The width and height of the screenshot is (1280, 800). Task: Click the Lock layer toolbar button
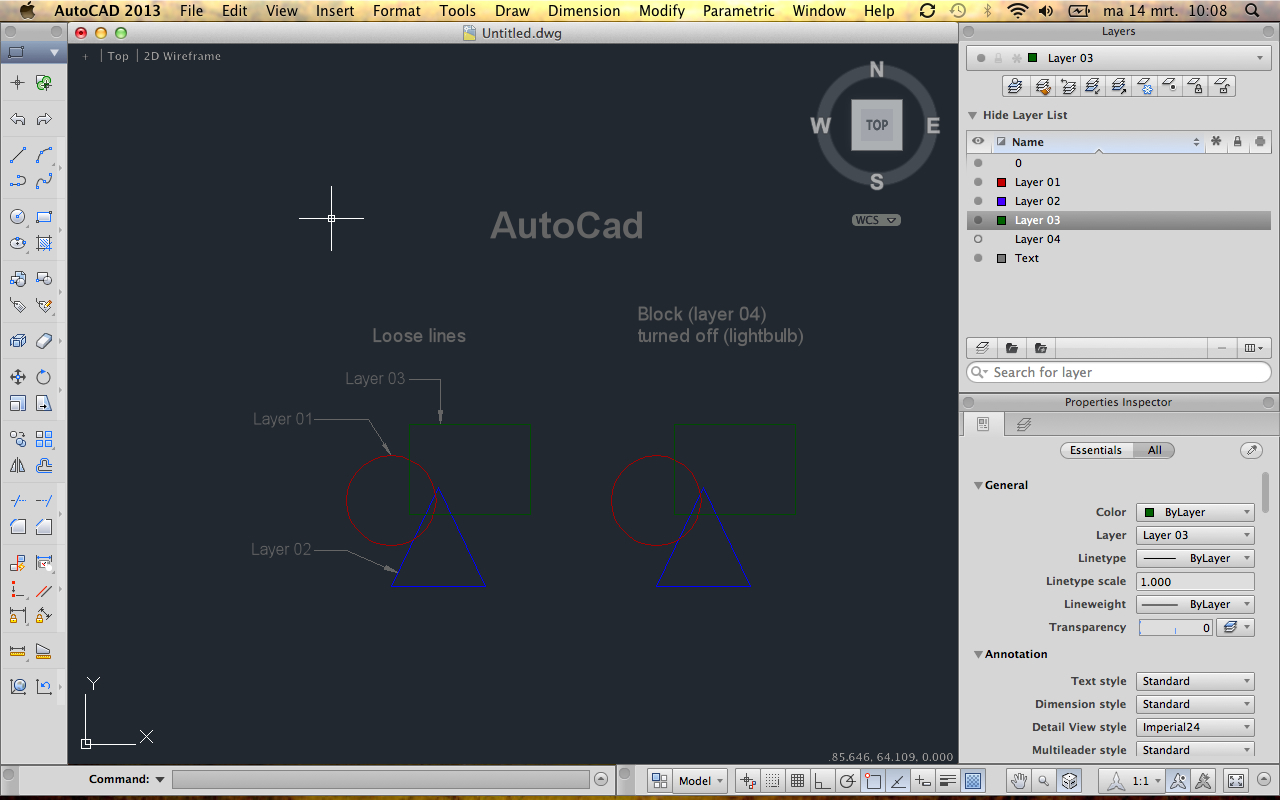click(x=1196, y=86)
